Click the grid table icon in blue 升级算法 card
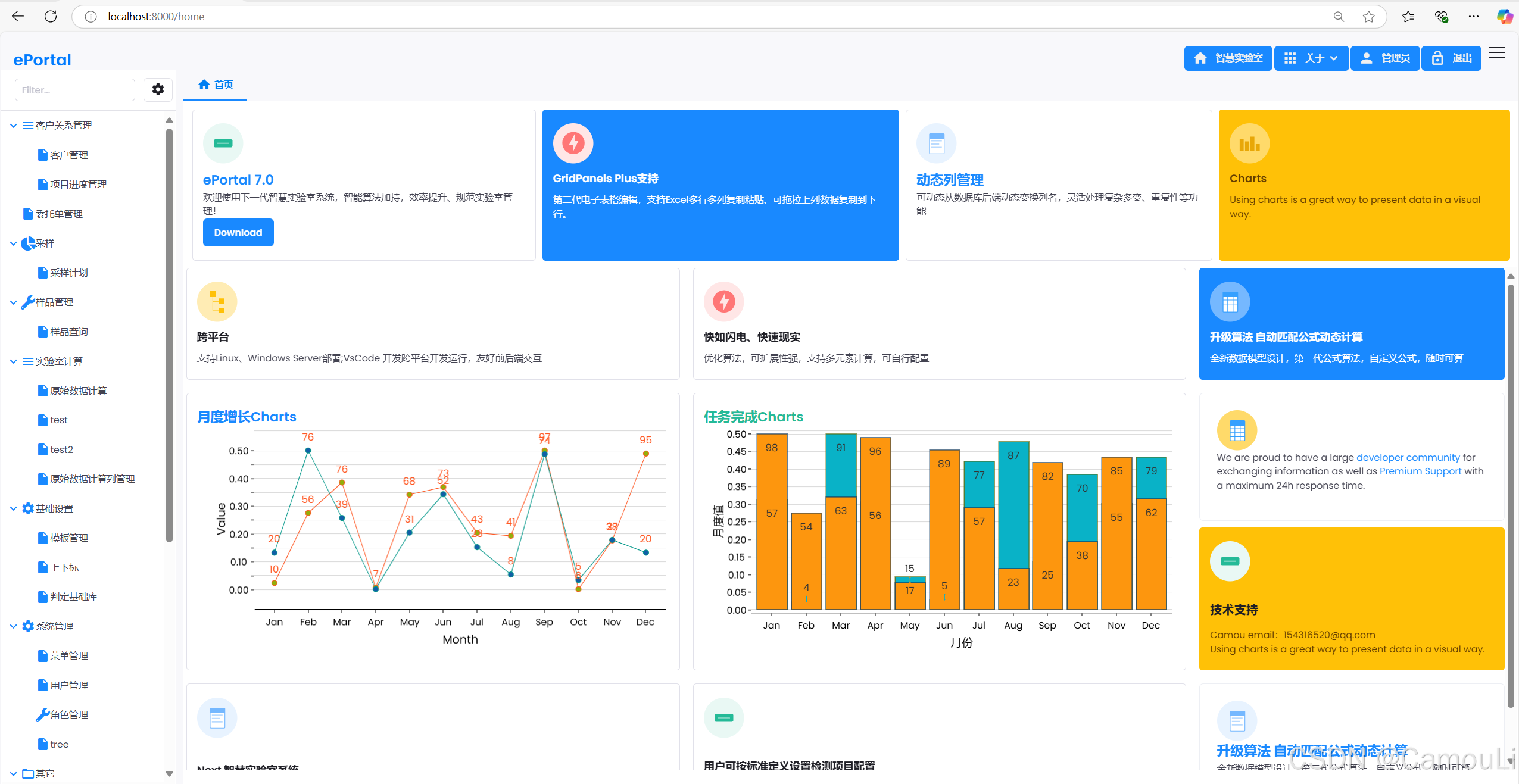 pos(1229,302)
